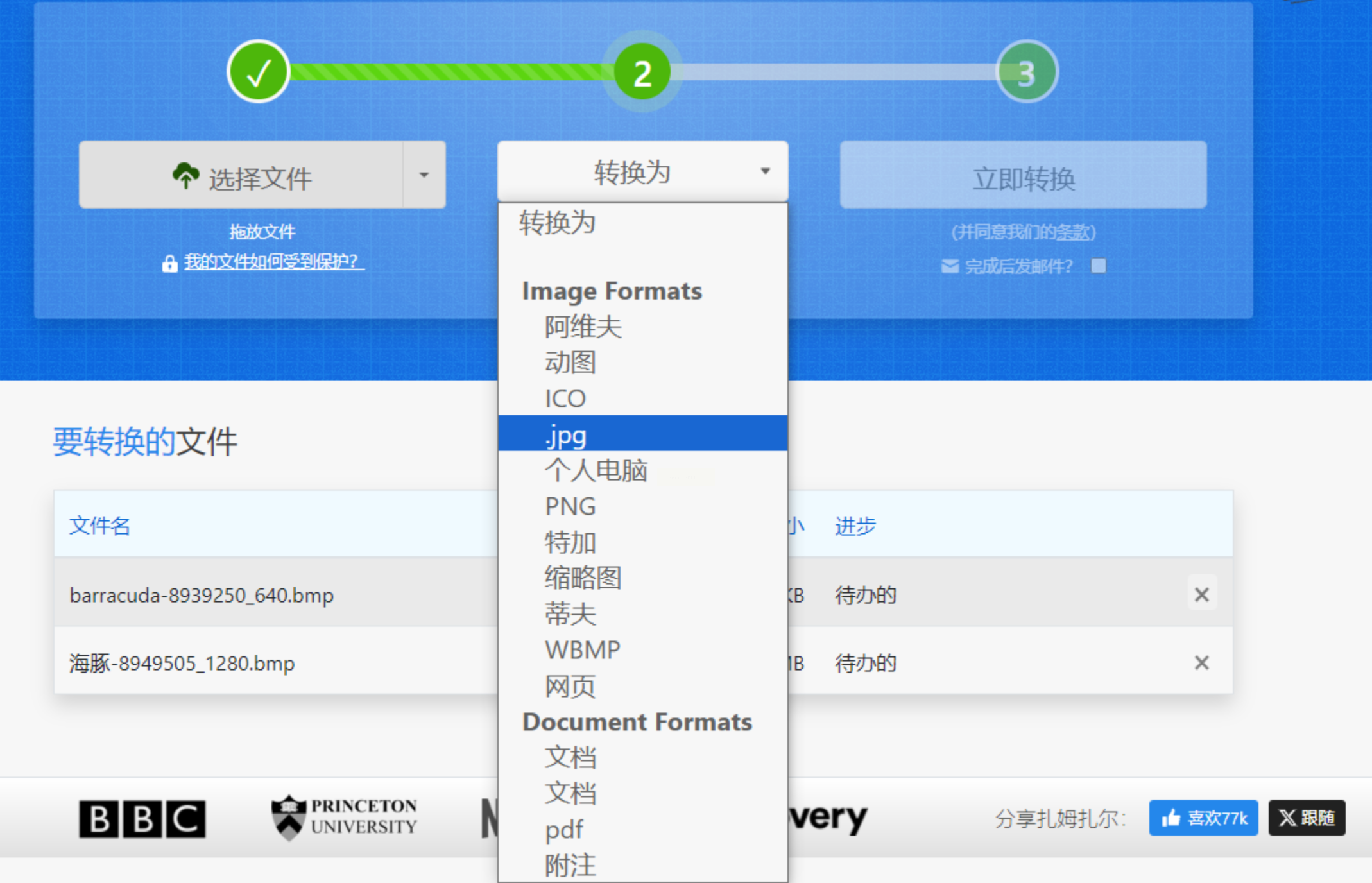Image resolution: width=1372 pixels, height=883 pixels.
Task: Click the X 跟随 follow button
Action: 1307,818
